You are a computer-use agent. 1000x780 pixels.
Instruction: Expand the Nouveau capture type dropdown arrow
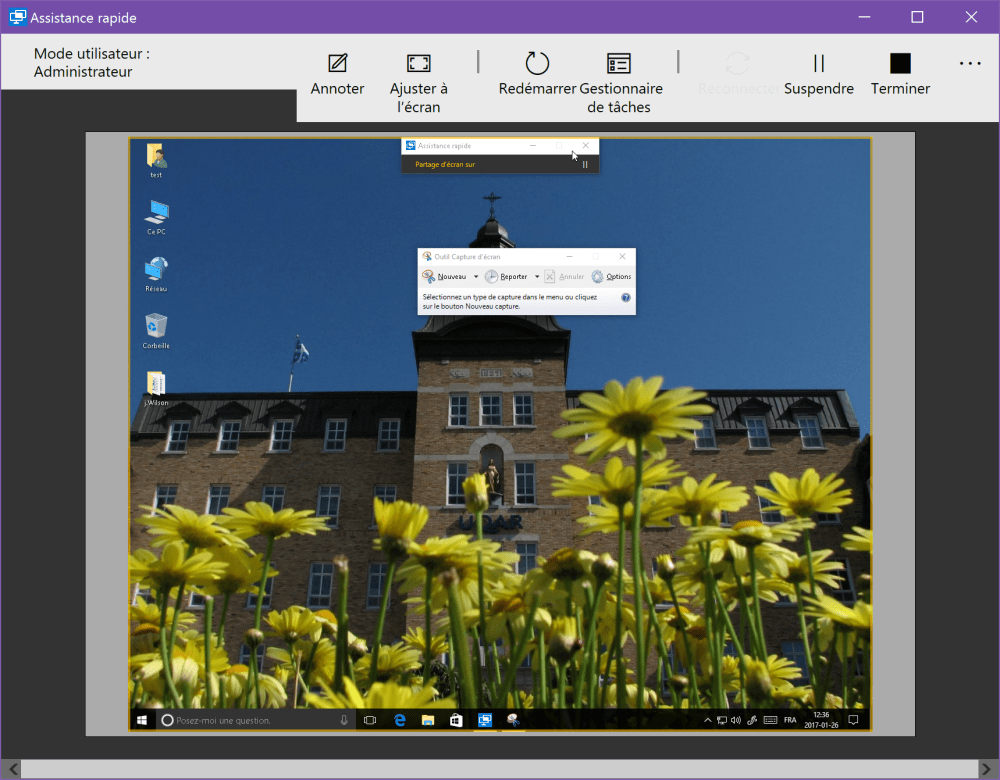pyautogui.click(x=476, y=277)
